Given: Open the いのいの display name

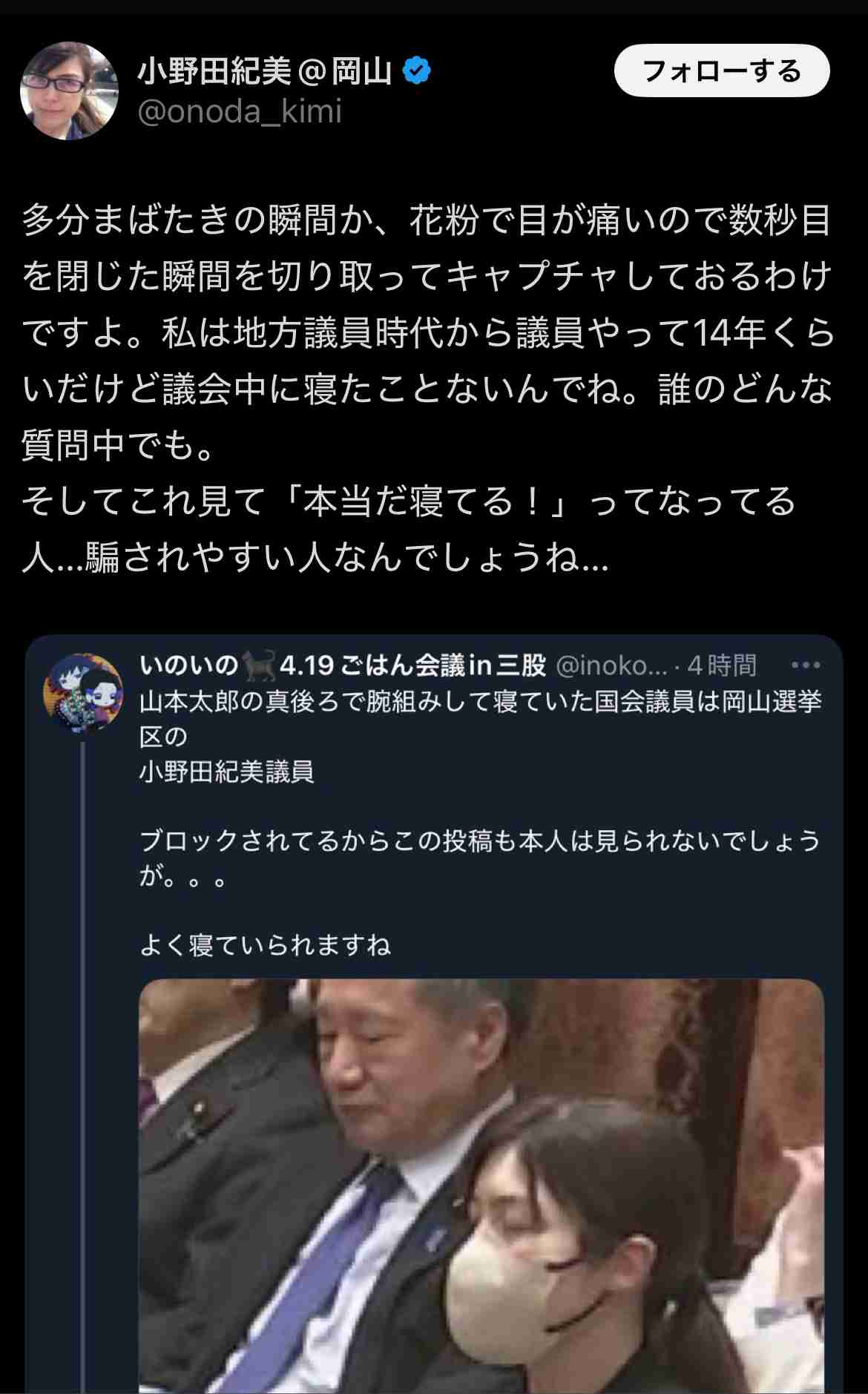Looking at the screenshot, I should tap(188, 665).
